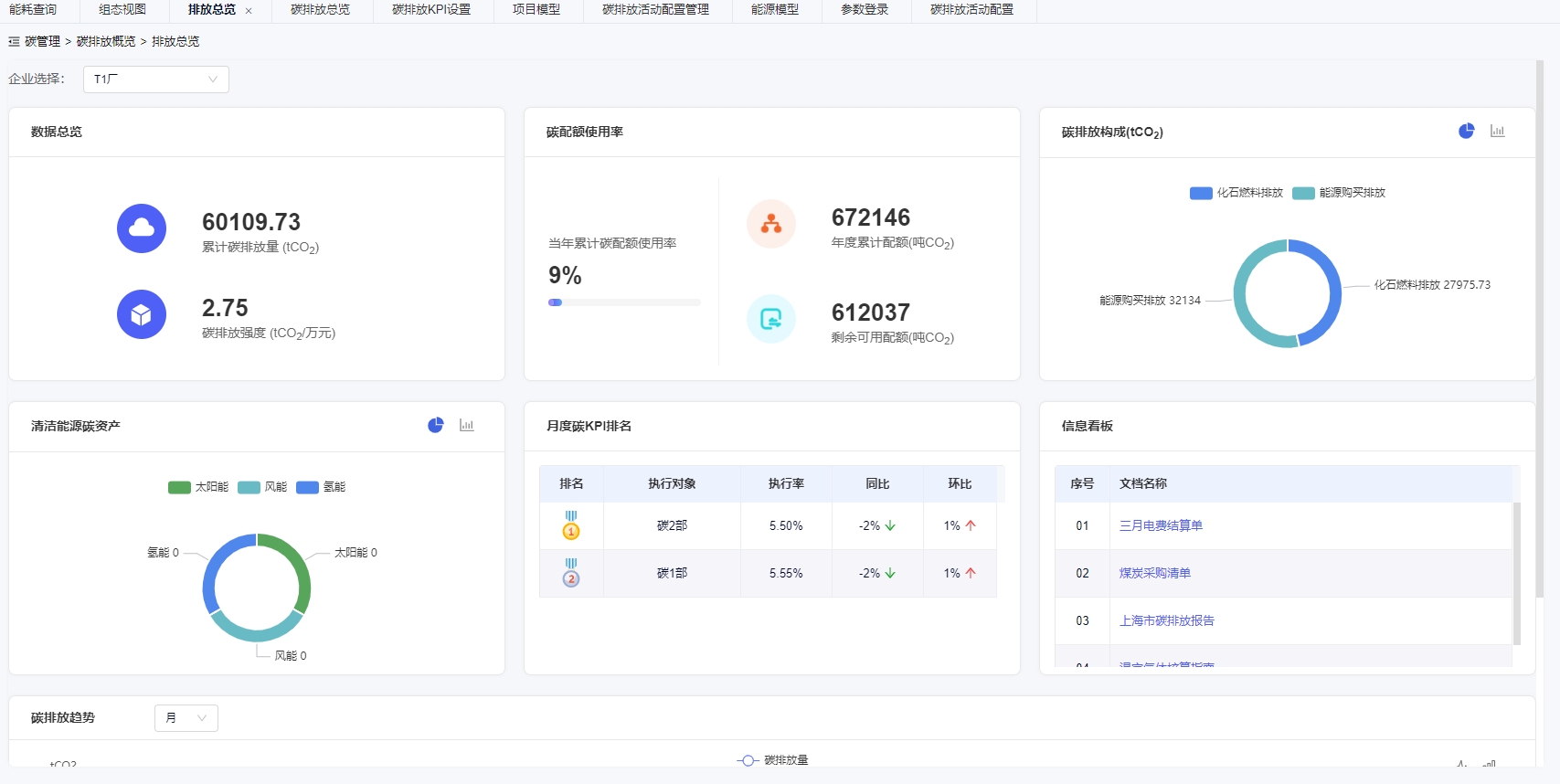Toggle 化石燃料排放 legend item in chart
Viewport: 1560px width, 784px height.
pos(1236,193)
